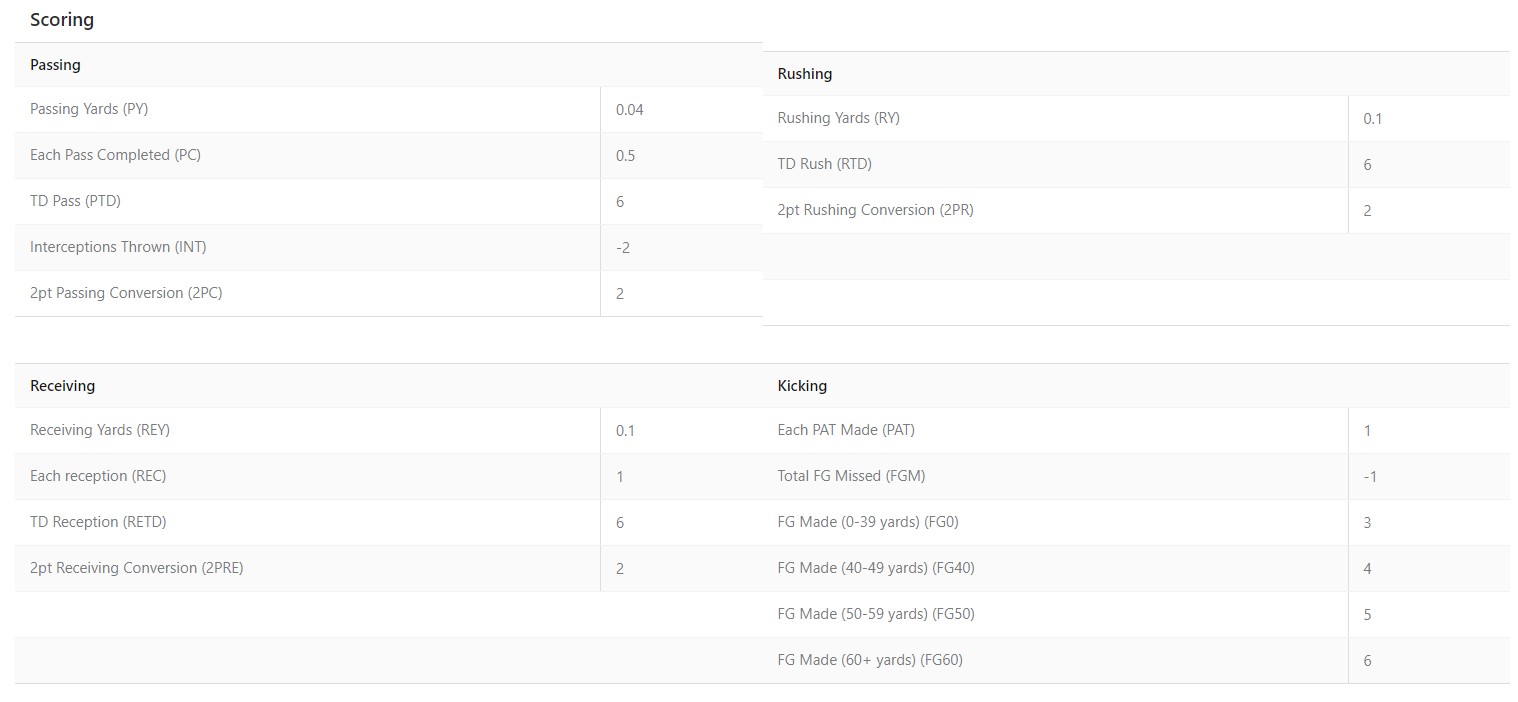Select the Passing category header
This screenshot has width=1518, height=702.
(55, 65)
